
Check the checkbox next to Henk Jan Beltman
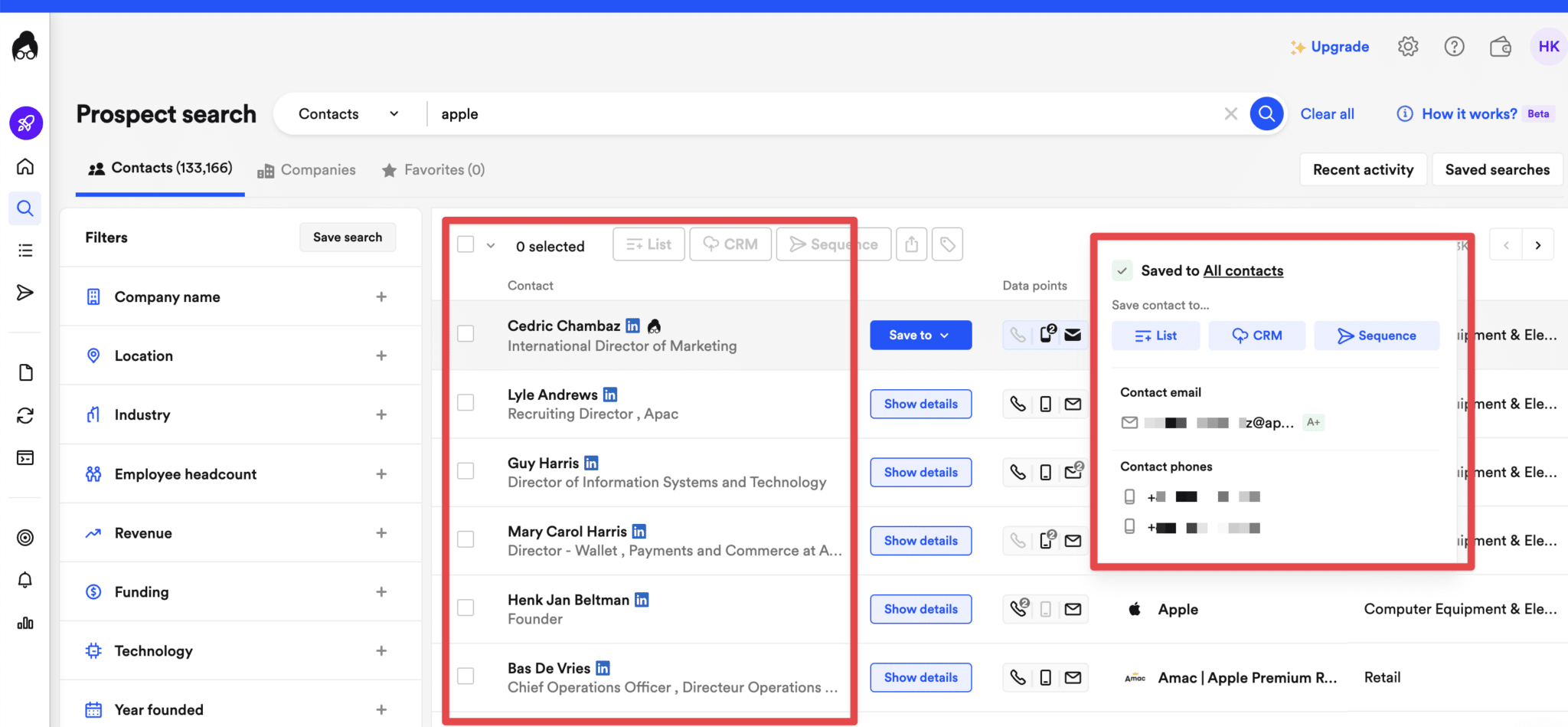click(x=465, y=607)
